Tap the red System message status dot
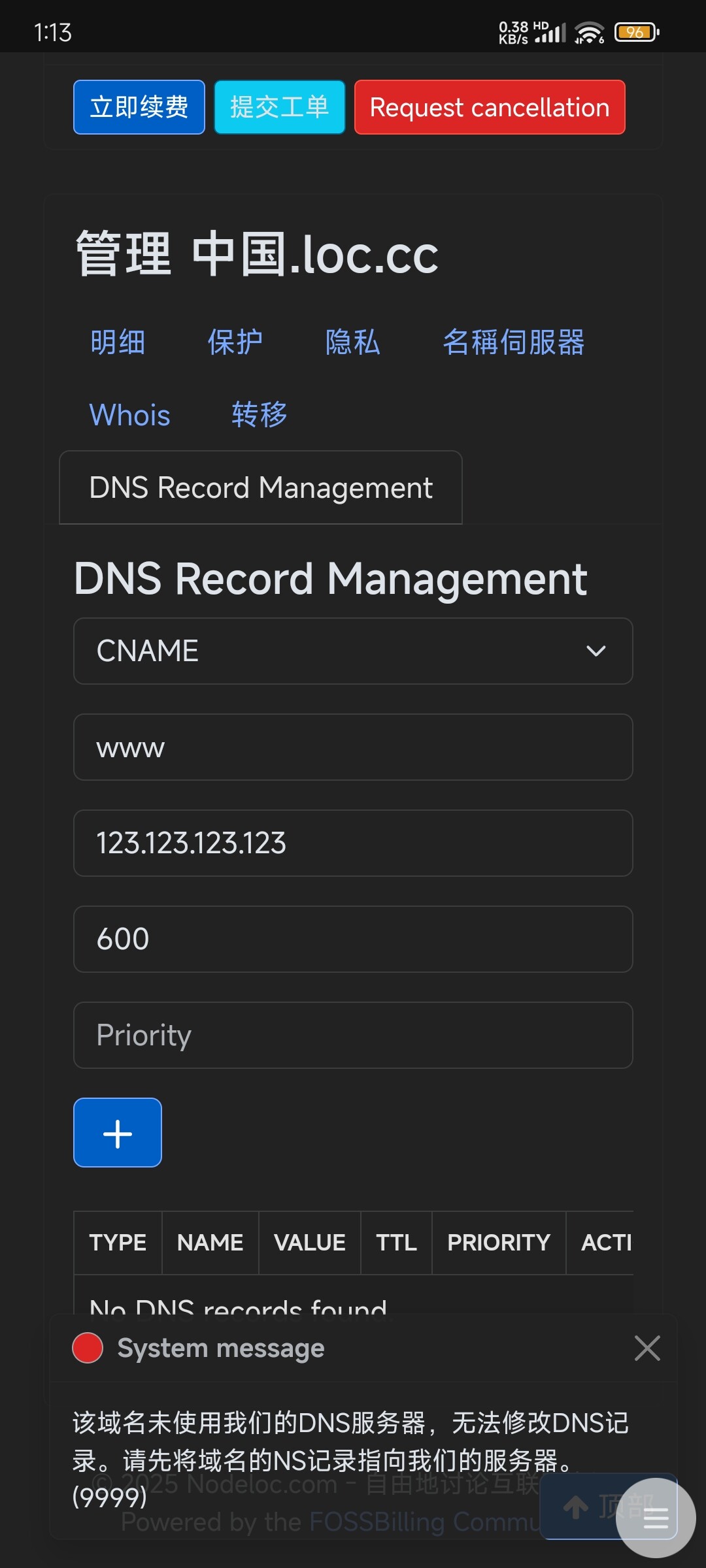The height and width of the screenshot is (1568, 706). pyautogui.click(x=88, y=1348)
